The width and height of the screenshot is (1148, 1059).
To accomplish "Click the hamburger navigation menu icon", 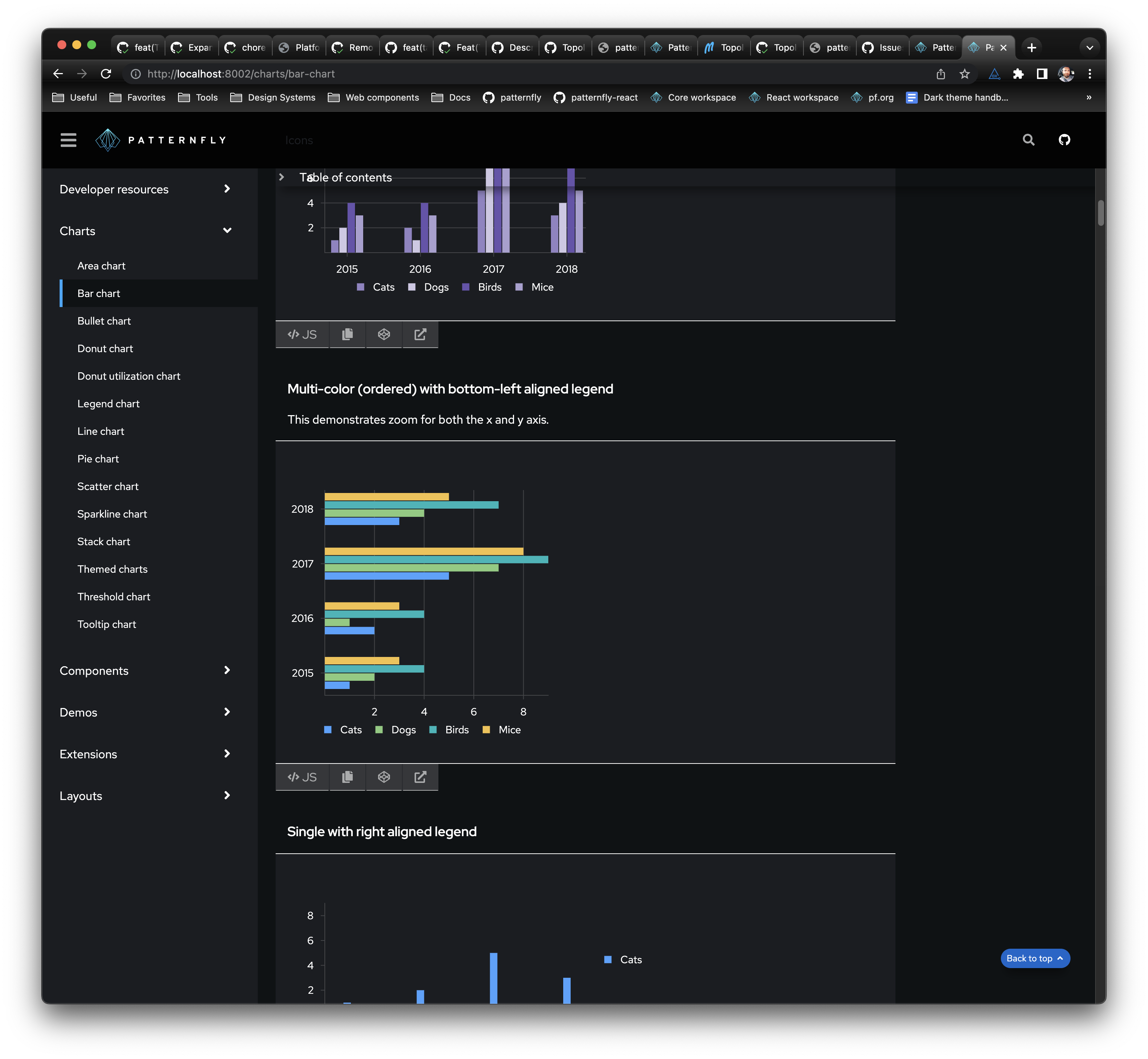I will pos(68,140).
